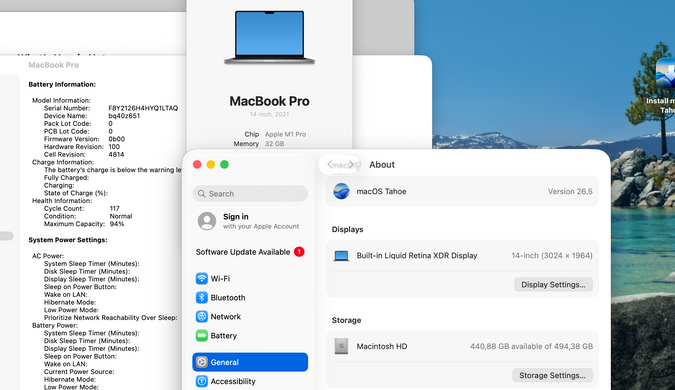Viewport: 675px width, 390px height.
Task: Click the Health Information label
Action: click(x=62, y=201)
